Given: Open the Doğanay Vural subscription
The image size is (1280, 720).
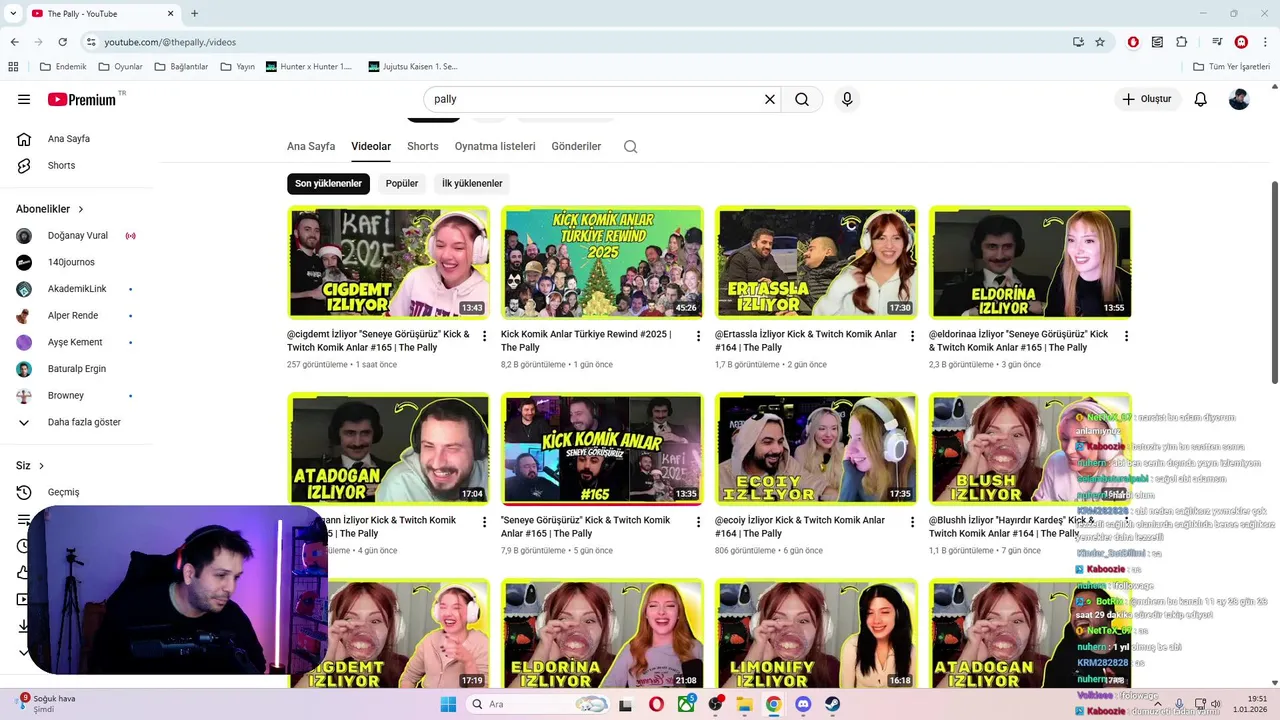Looking at the screenshot, I should [77, 236].
